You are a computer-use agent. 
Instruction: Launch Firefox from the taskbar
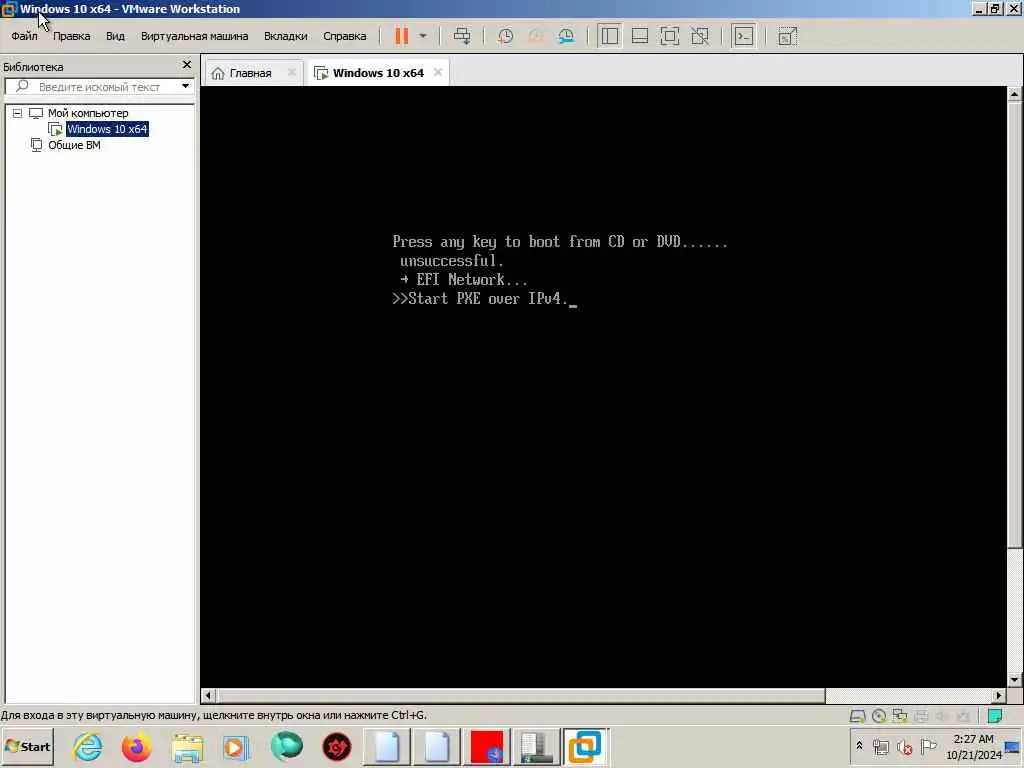click(x=136, y=747)
